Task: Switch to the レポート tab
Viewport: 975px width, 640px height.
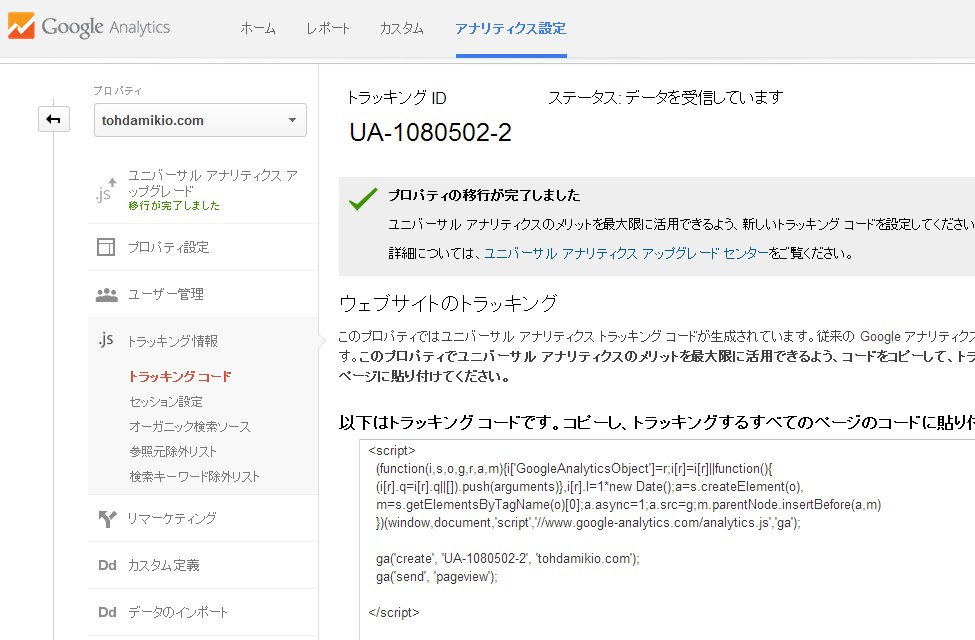Action: point(327,30)
